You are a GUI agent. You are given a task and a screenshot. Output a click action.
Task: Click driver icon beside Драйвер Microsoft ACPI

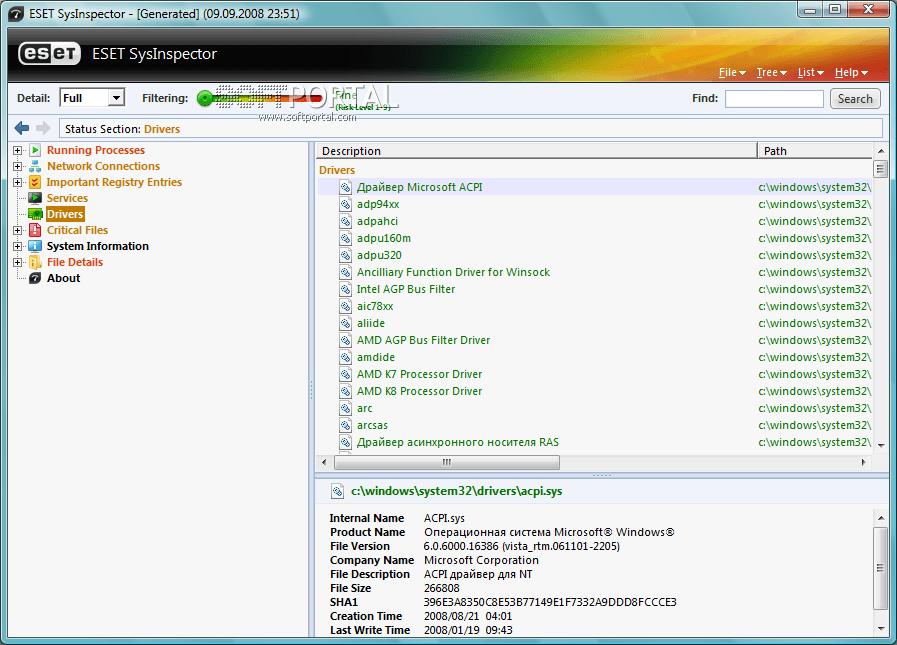pyautogui.click(x=346, y=187)
